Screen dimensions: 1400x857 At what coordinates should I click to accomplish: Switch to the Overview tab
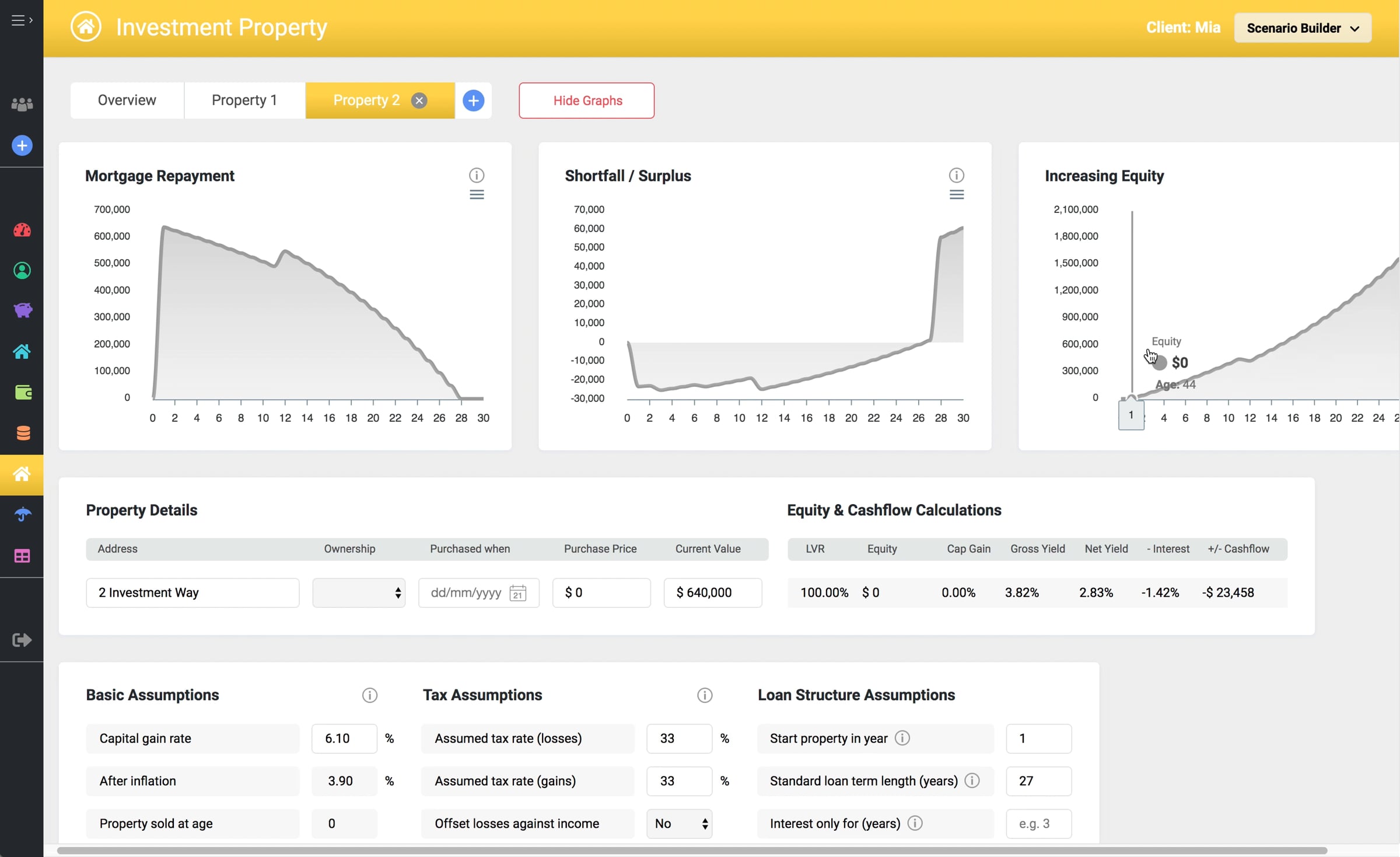[127, 100]
